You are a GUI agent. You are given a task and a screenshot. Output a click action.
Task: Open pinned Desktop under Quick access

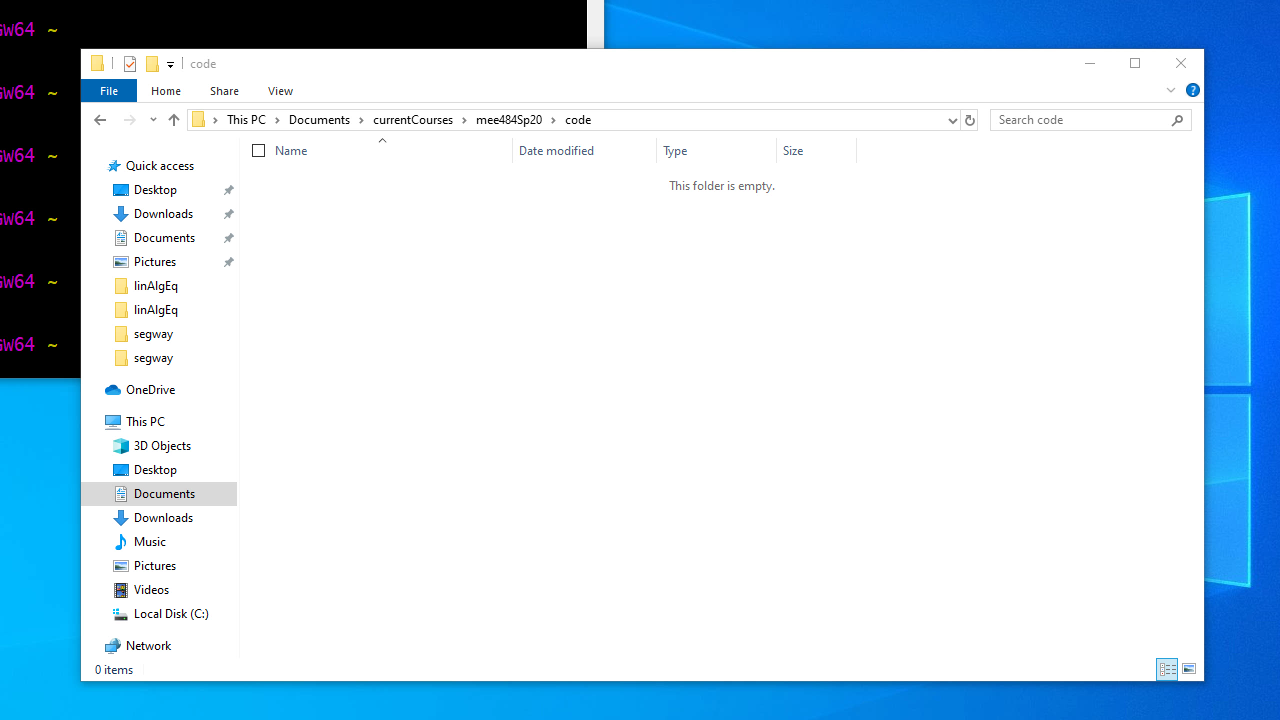tap(155, 190)
